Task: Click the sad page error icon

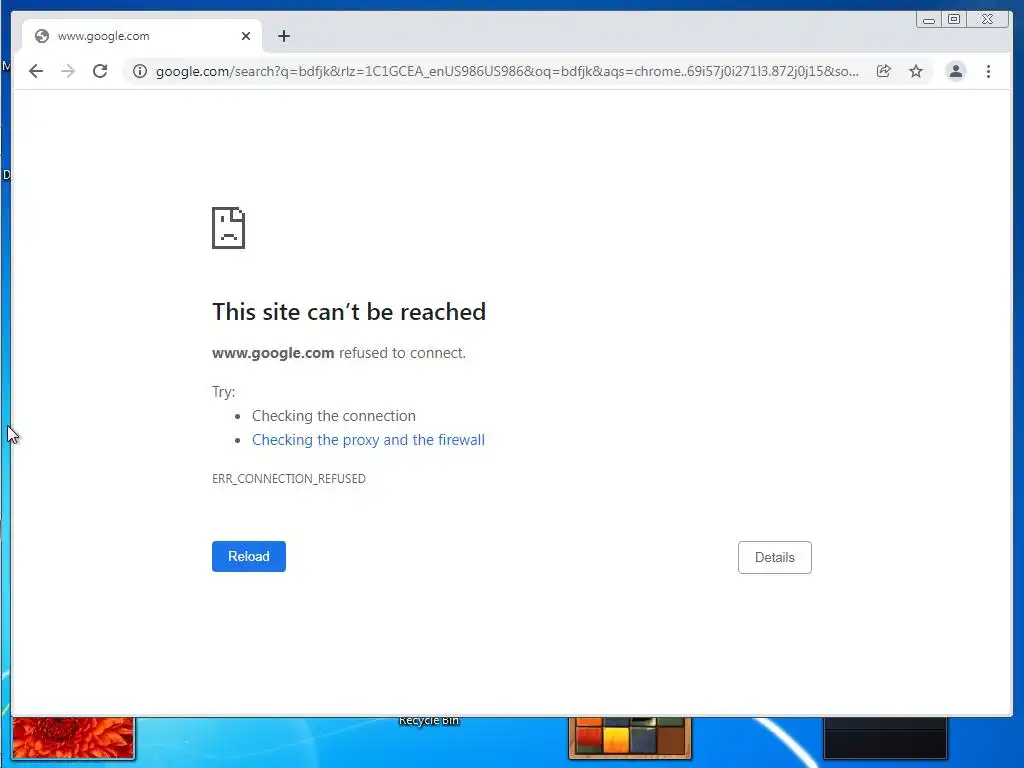Action: [x=229, y=228]
